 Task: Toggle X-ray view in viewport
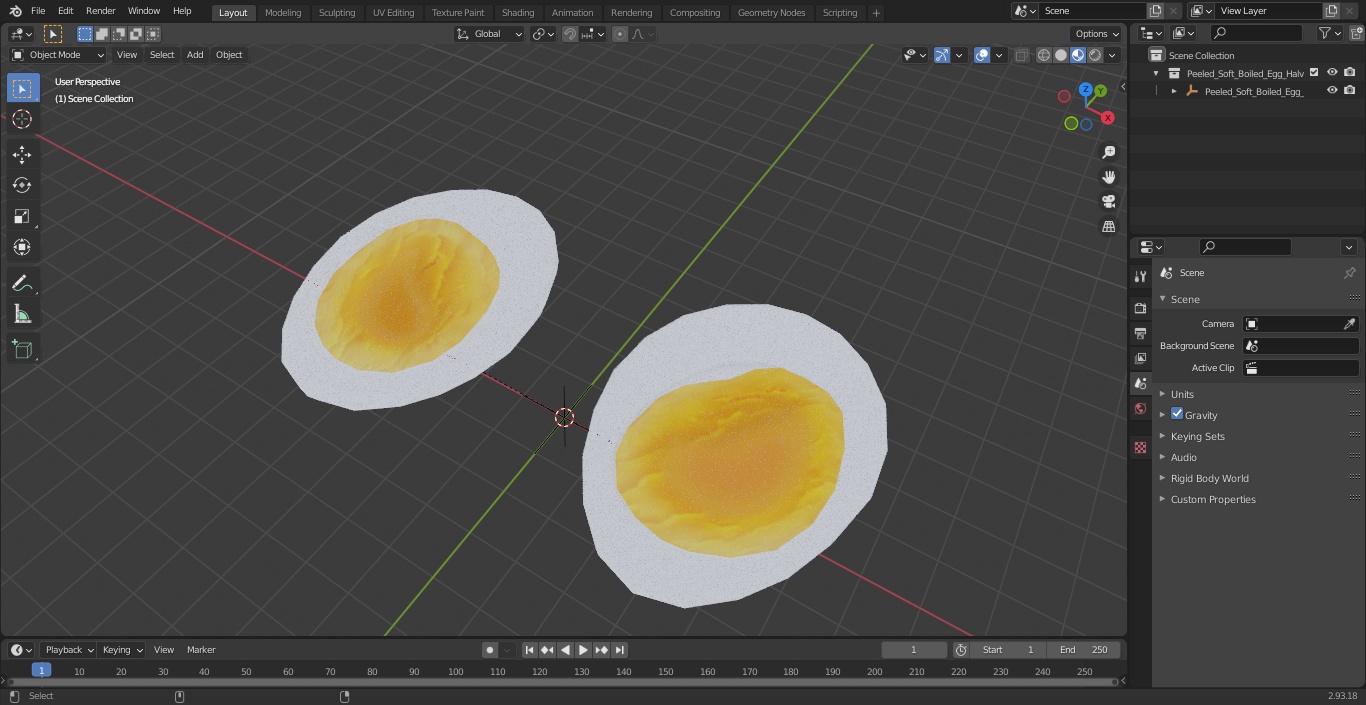(1021, 55)
